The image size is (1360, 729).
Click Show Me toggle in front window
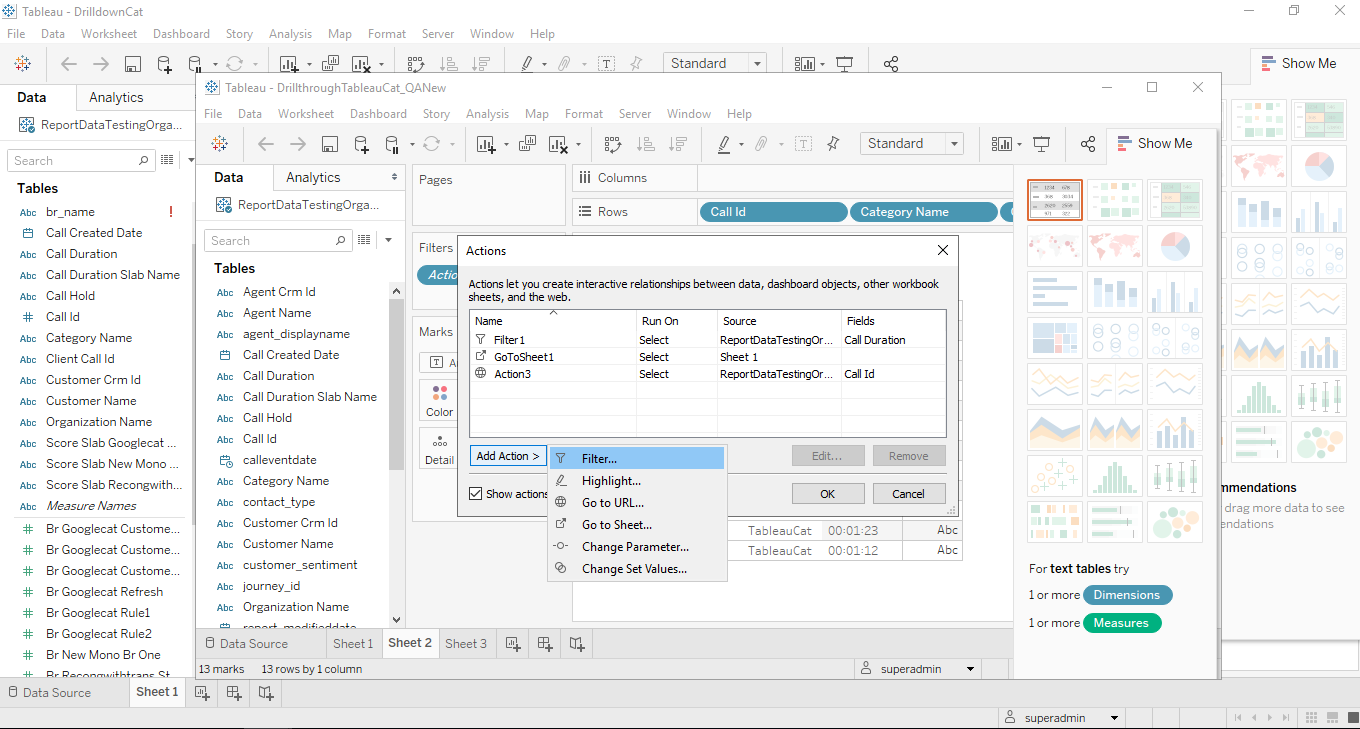pyautogui.click(x=1155, y=144)
